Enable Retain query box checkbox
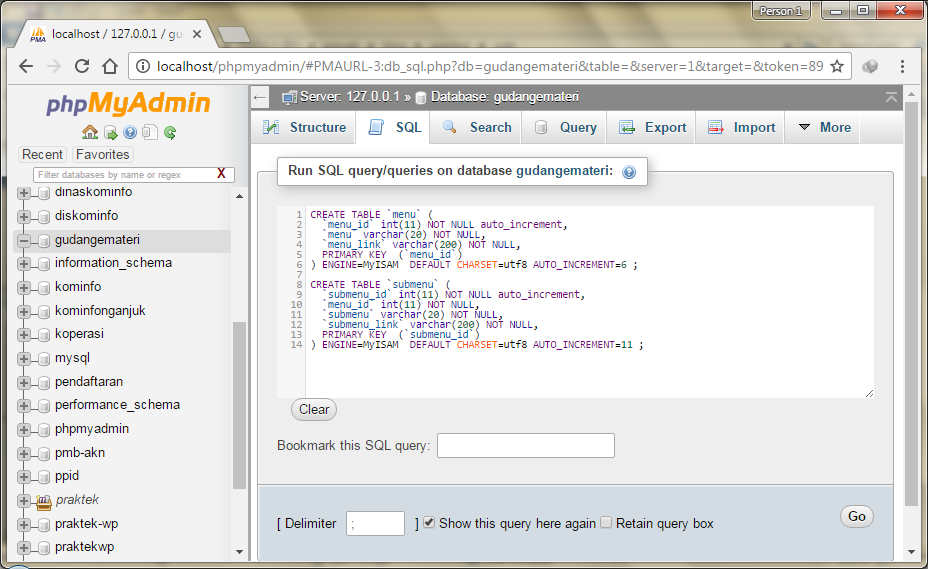928x569 pixels. pos(606,522)
